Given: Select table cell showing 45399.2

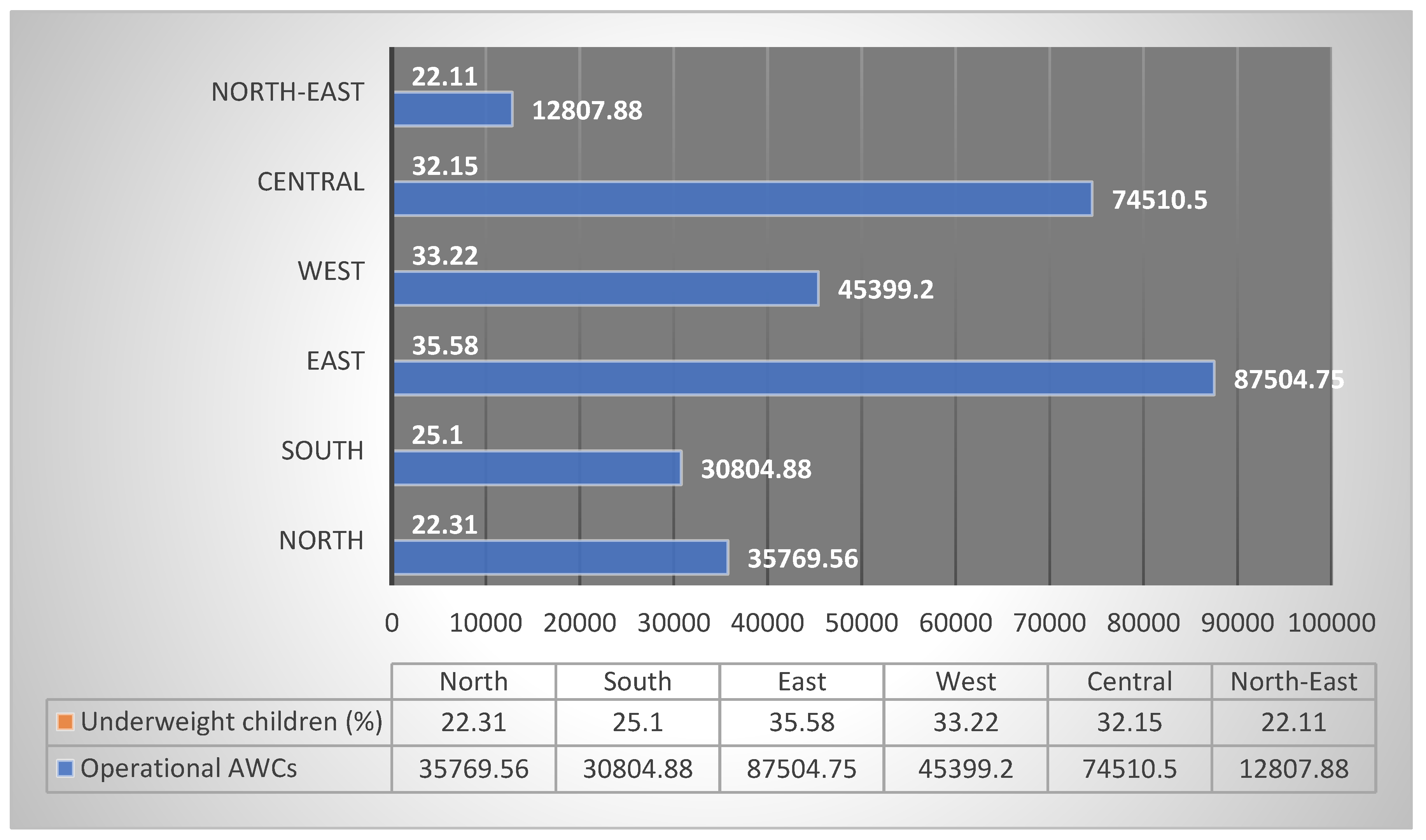Looking at the screenshot, I should pos(965,769).
